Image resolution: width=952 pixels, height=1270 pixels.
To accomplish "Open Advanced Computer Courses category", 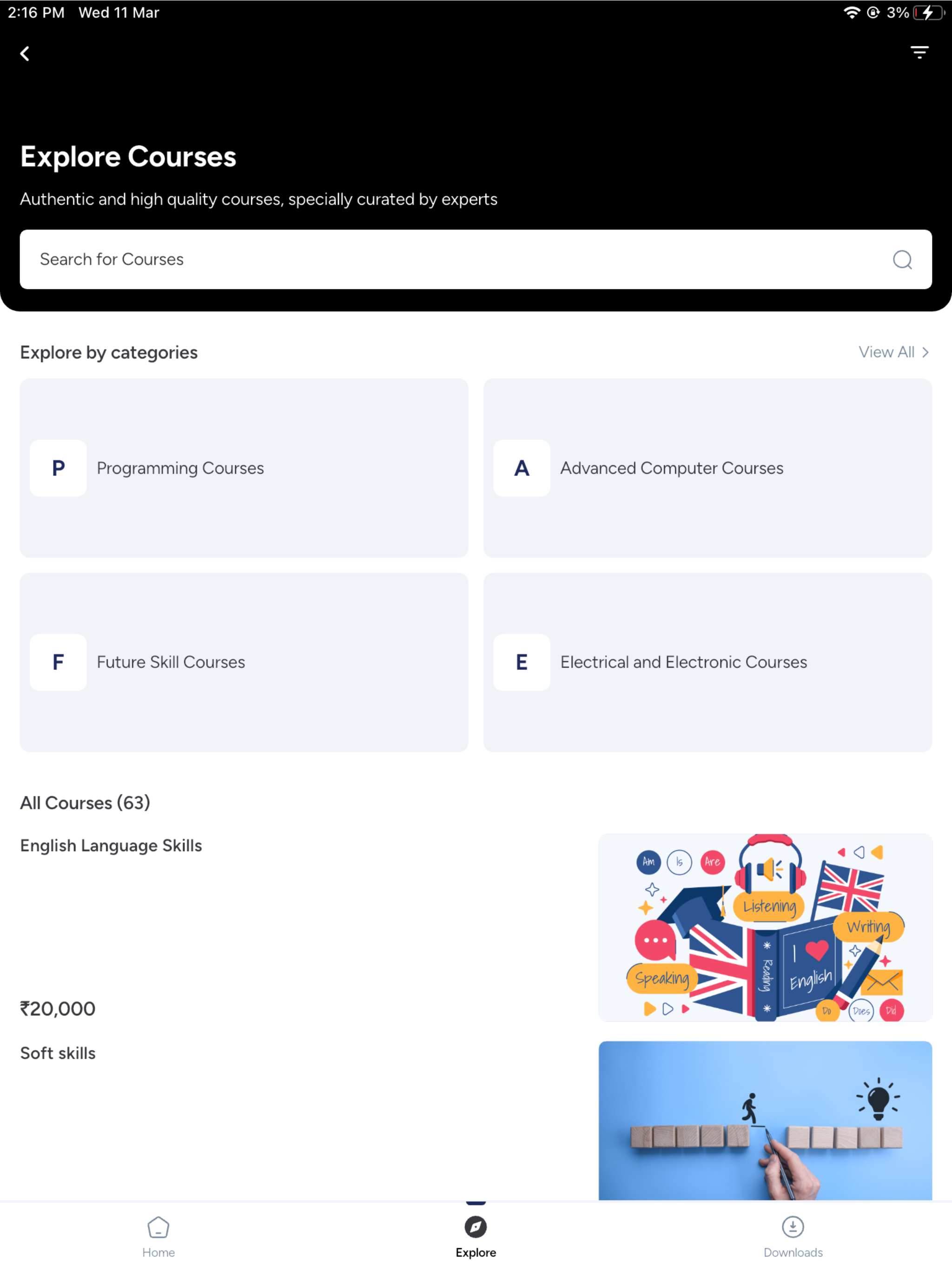I will click(x=707, y=468).
